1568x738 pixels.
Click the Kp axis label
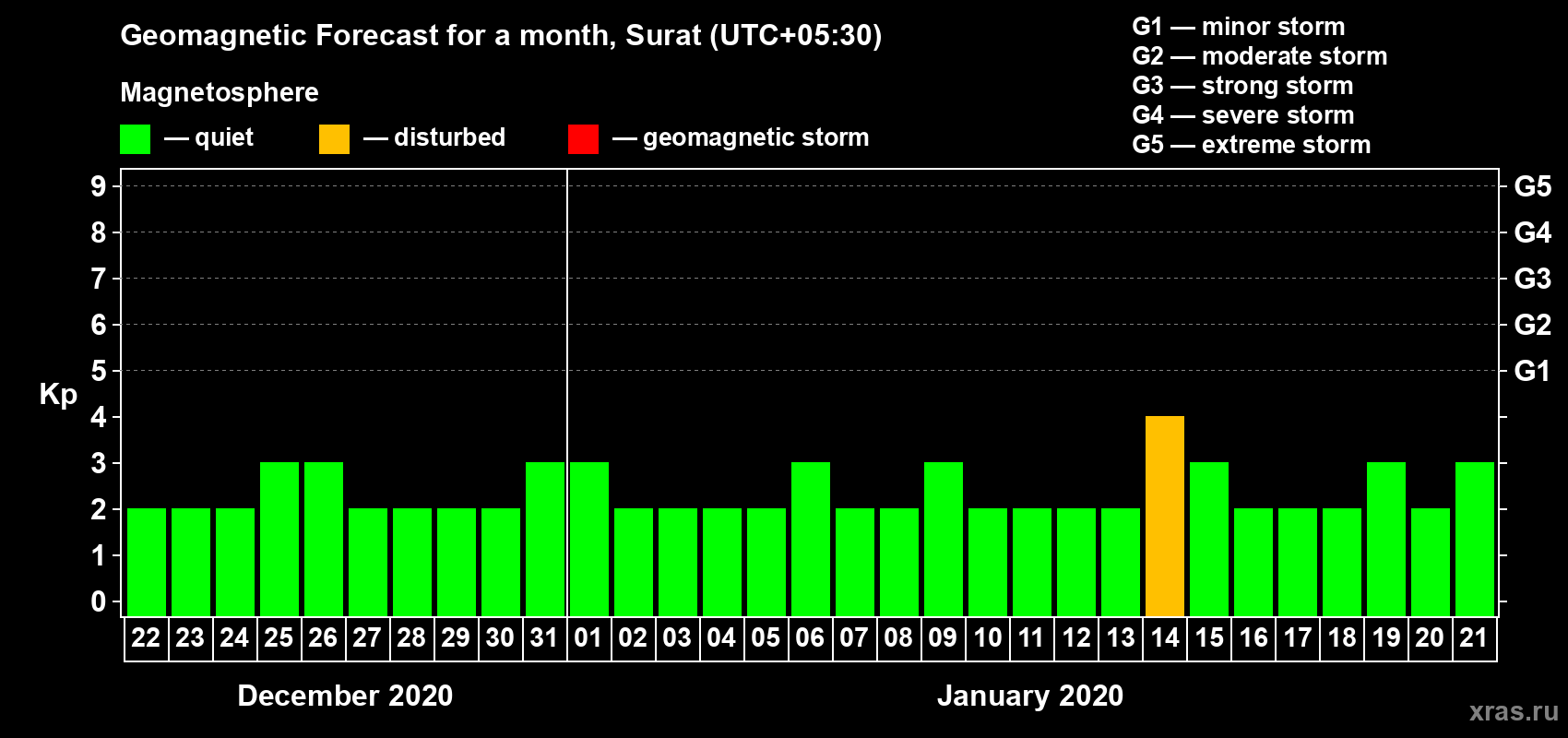tap(58, 395)
